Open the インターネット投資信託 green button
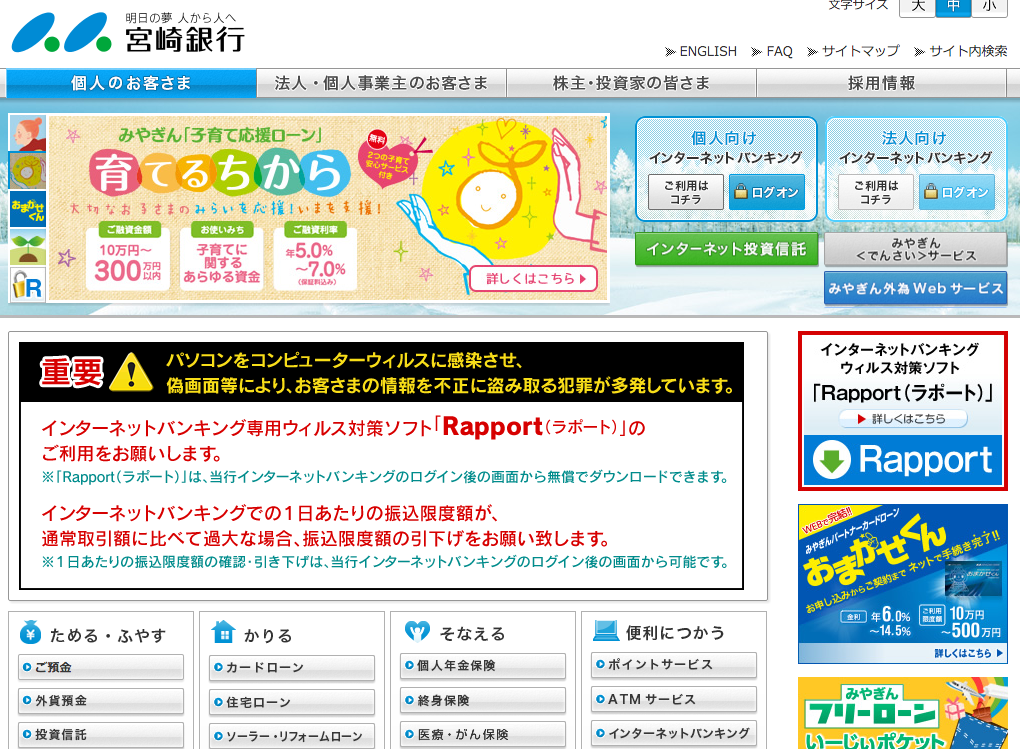The height and width of the screenshot is (749, 1020). pos(726,249)
